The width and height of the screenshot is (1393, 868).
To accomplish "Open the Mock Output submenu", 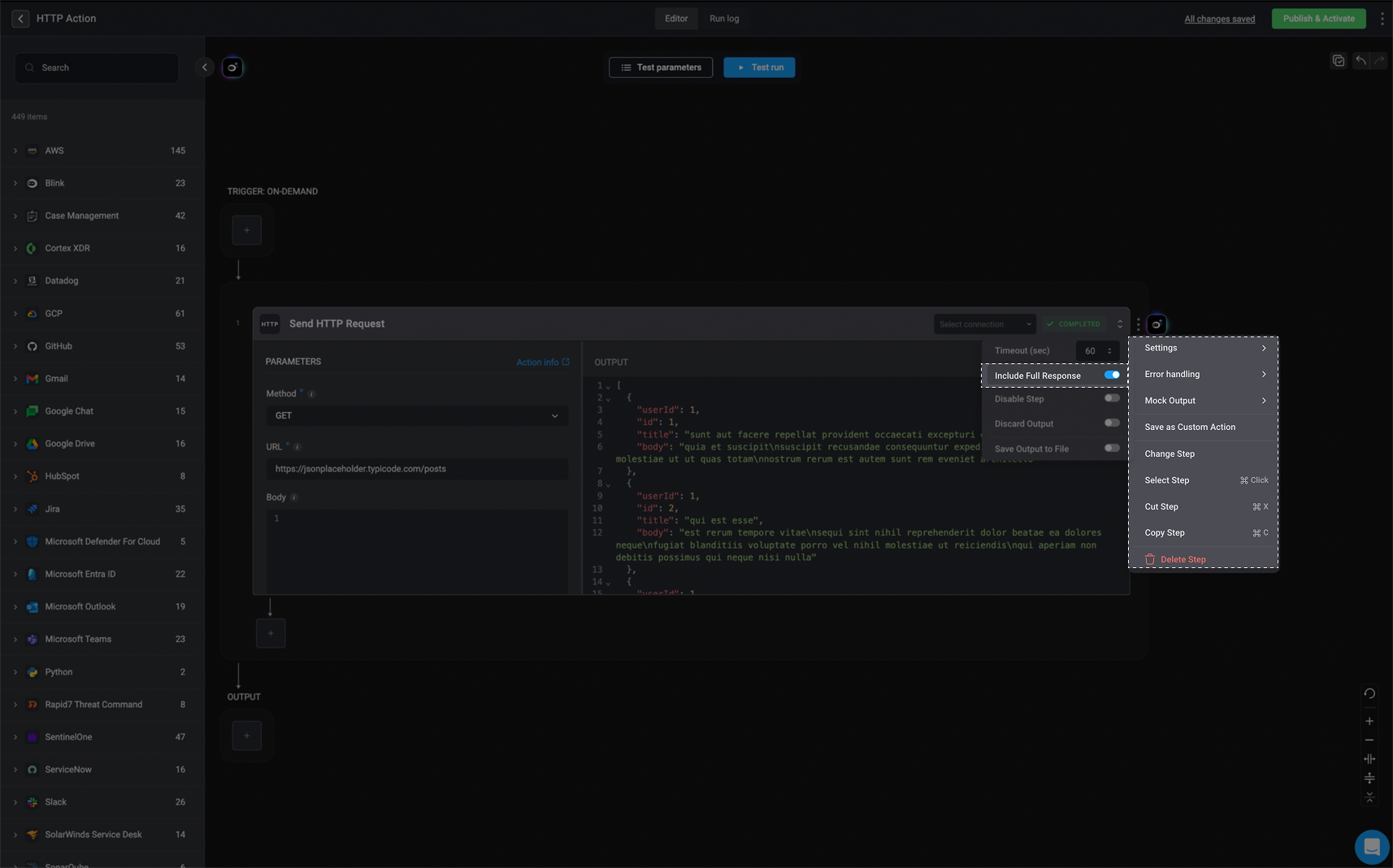I will click(1204, 401).
